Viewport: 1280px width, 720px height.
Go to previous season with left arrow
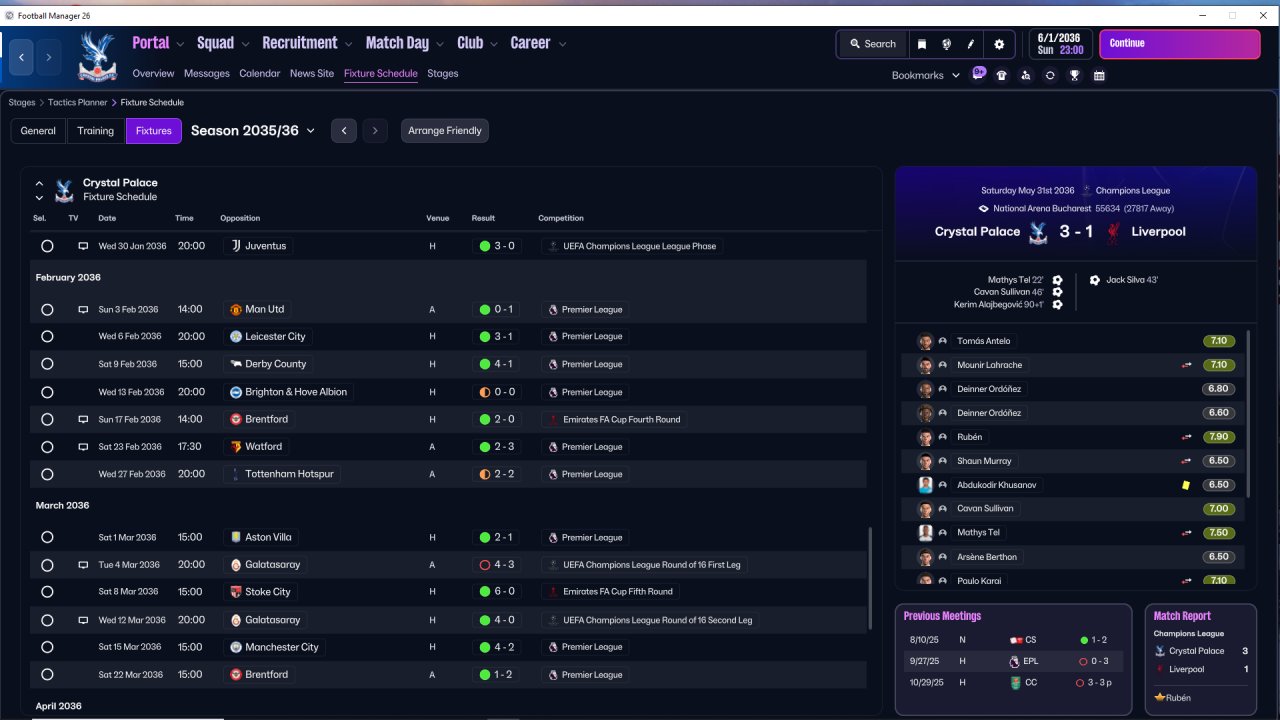(x=344, y=131)
